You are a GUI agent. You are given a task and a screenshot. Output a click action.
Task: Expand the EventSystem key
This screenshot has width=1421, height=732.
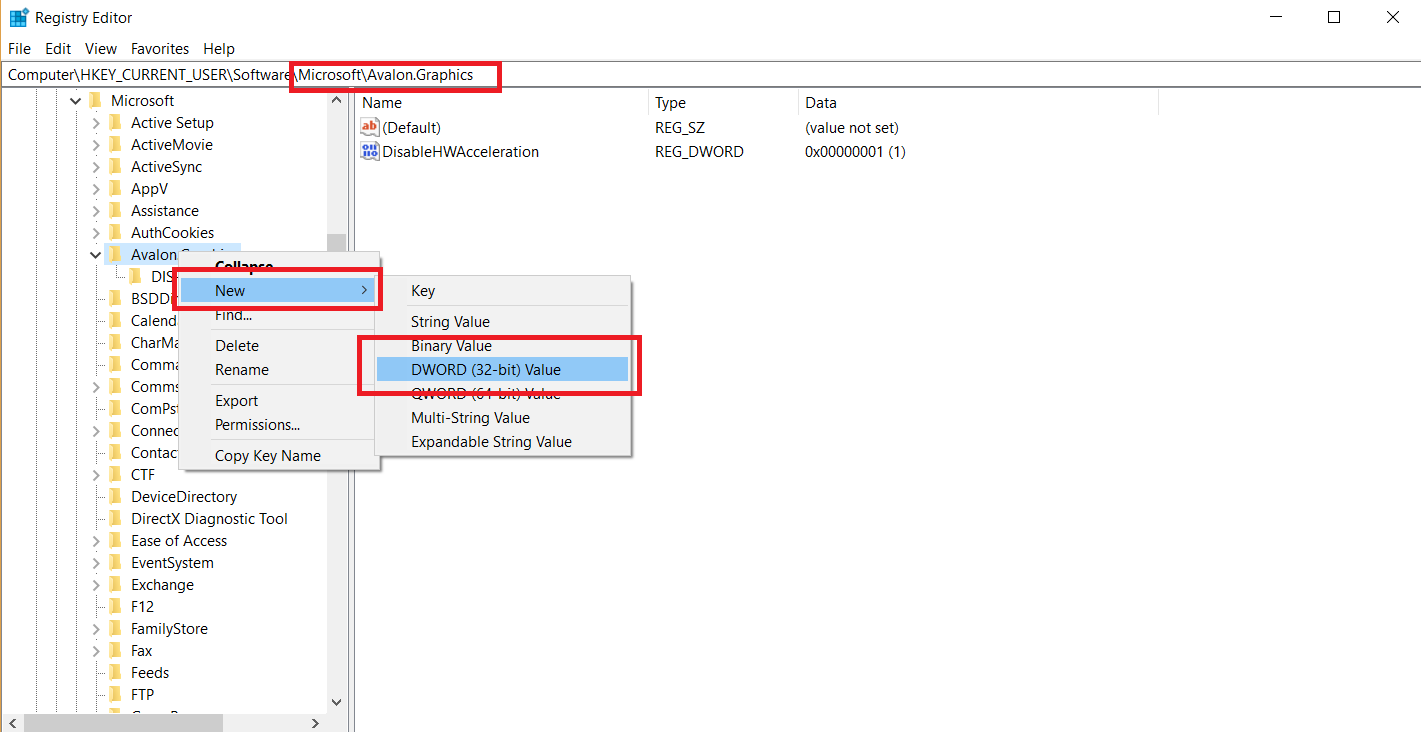96,563
